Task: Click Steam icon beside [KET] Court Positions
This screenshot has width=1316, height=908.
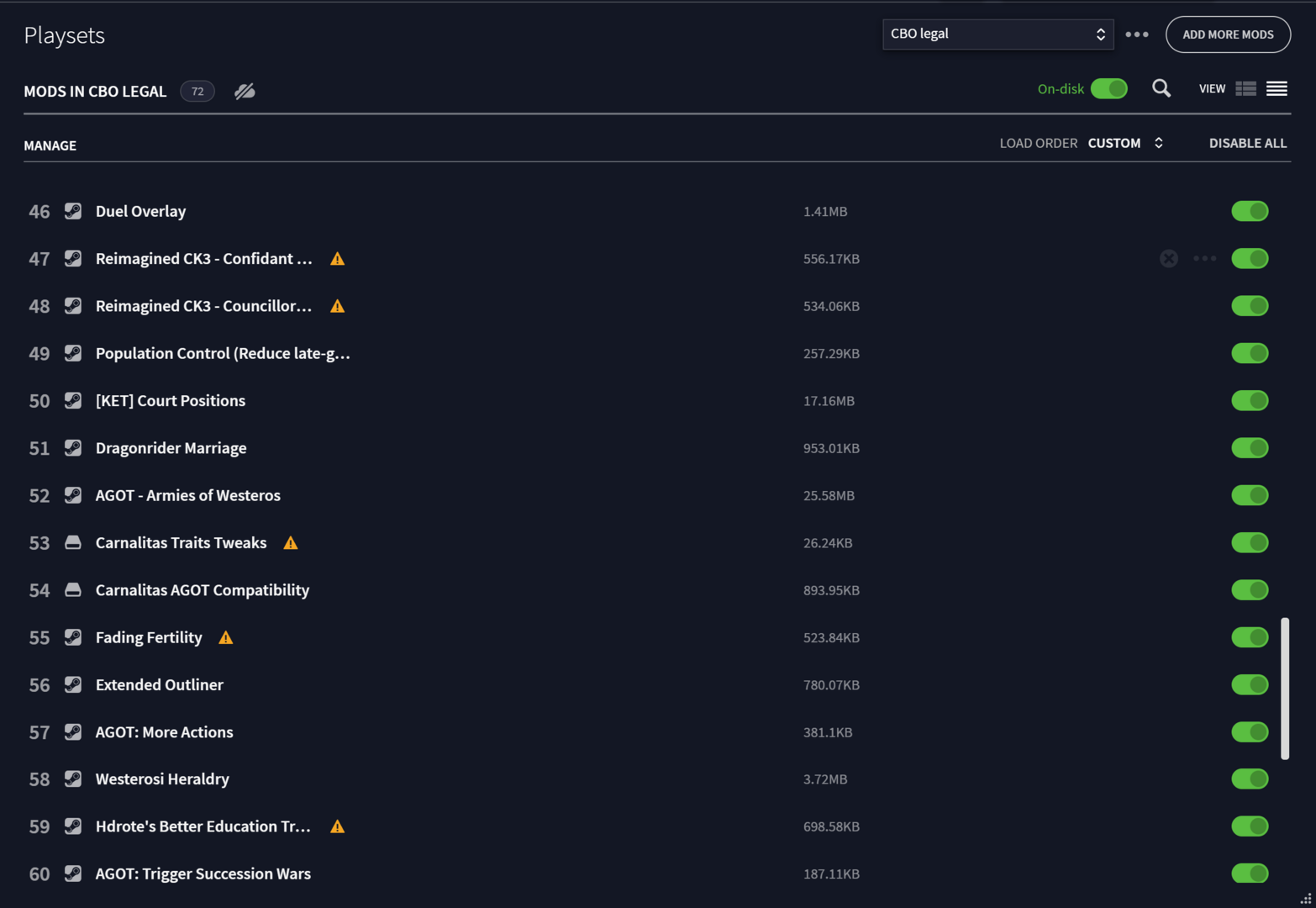Action: (x=73, y=400)
